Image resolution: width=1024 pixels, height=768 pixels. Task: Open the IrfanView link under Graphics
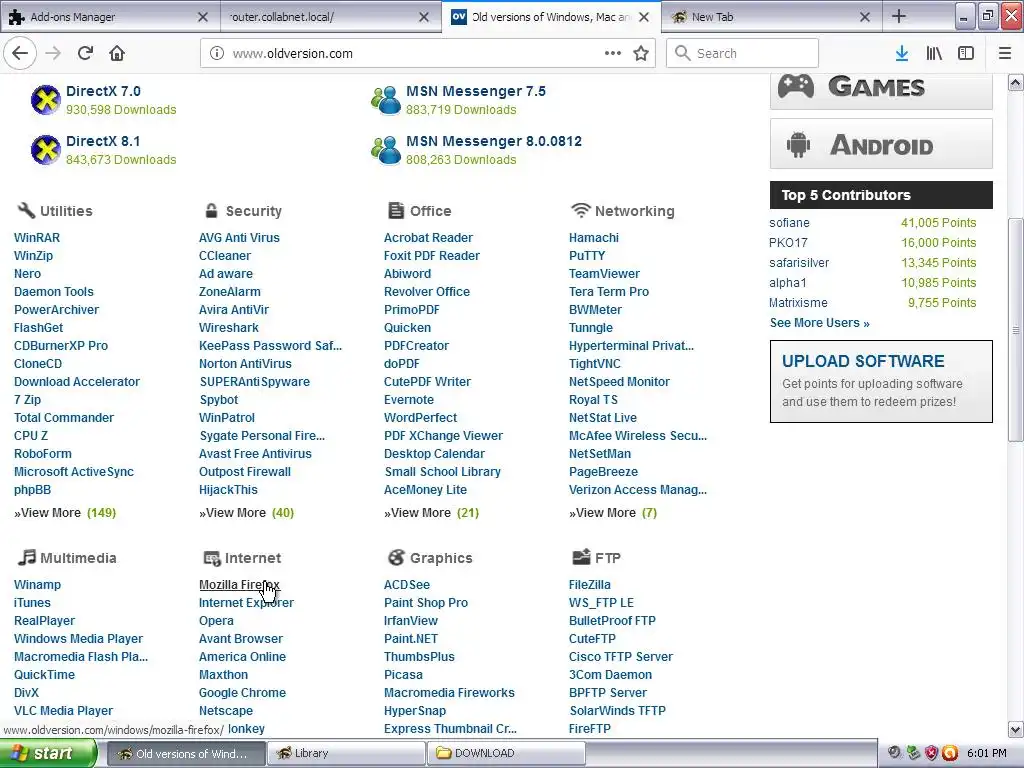[410, 620]
